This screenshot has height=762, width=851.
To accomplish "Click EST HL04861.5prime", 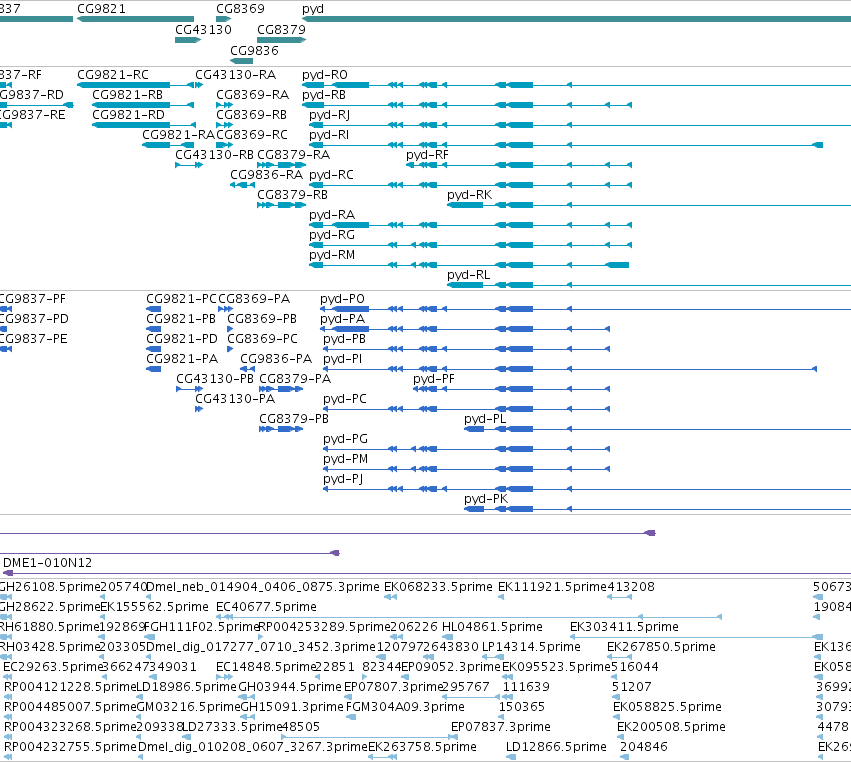I will click(x=492, y=627).
